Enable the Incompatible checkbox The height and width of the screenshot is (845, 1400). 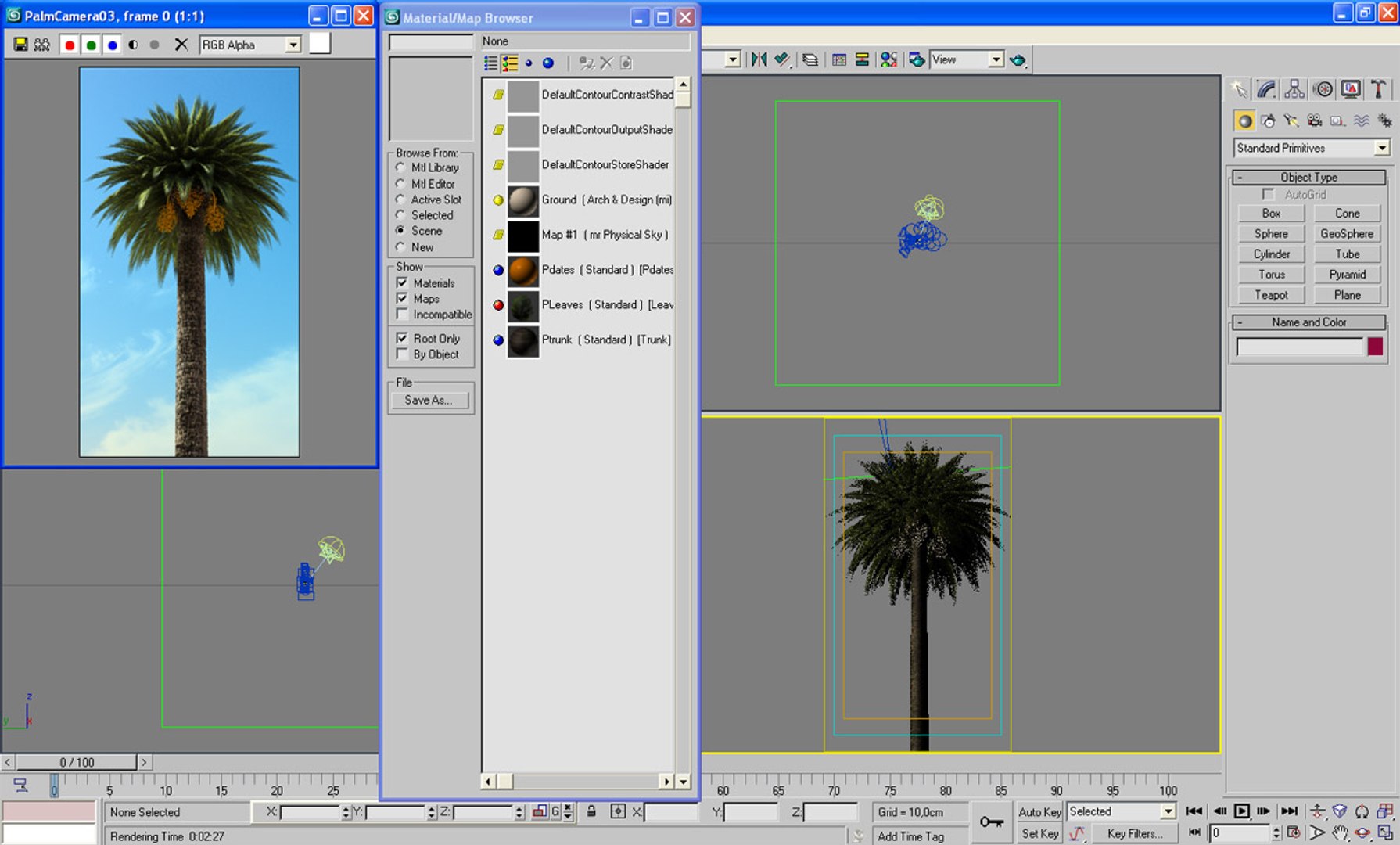click(434, 314)
